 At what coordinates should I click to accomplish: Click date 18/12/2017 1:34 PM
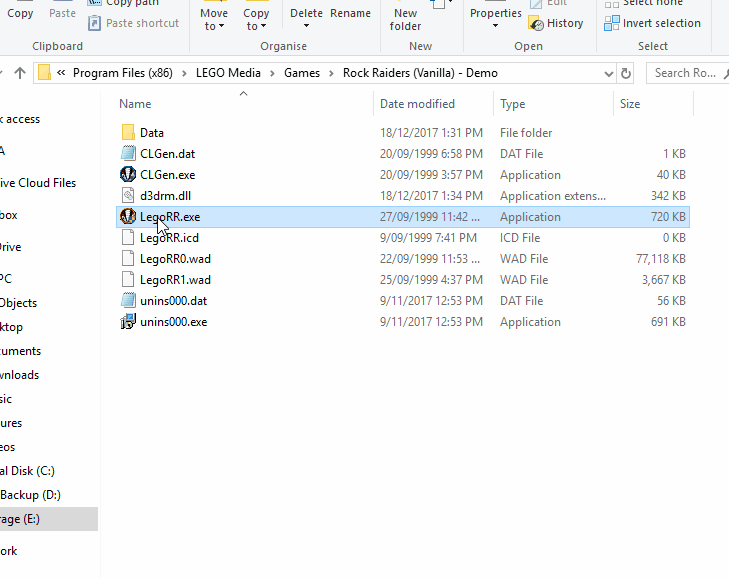click(431, 195)
